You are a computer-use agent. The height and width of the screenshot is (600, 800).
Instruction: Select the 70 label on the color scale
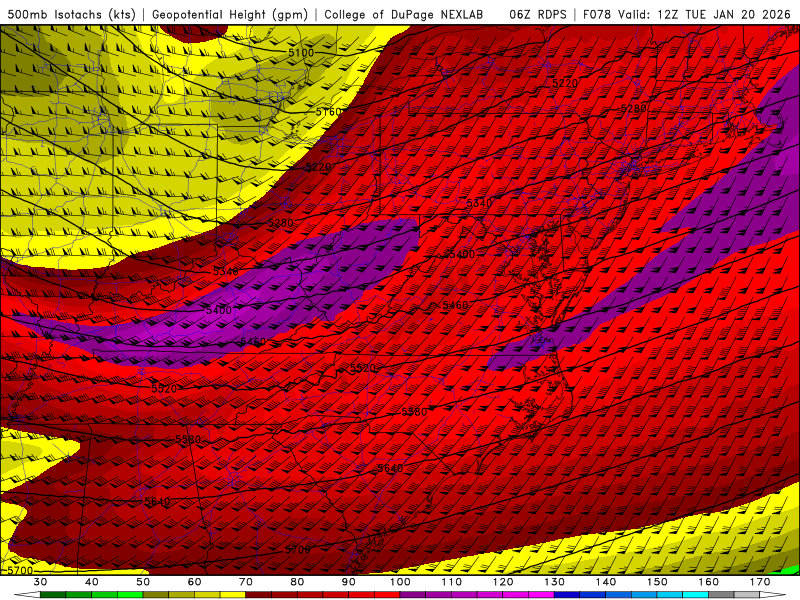[246, 582]
